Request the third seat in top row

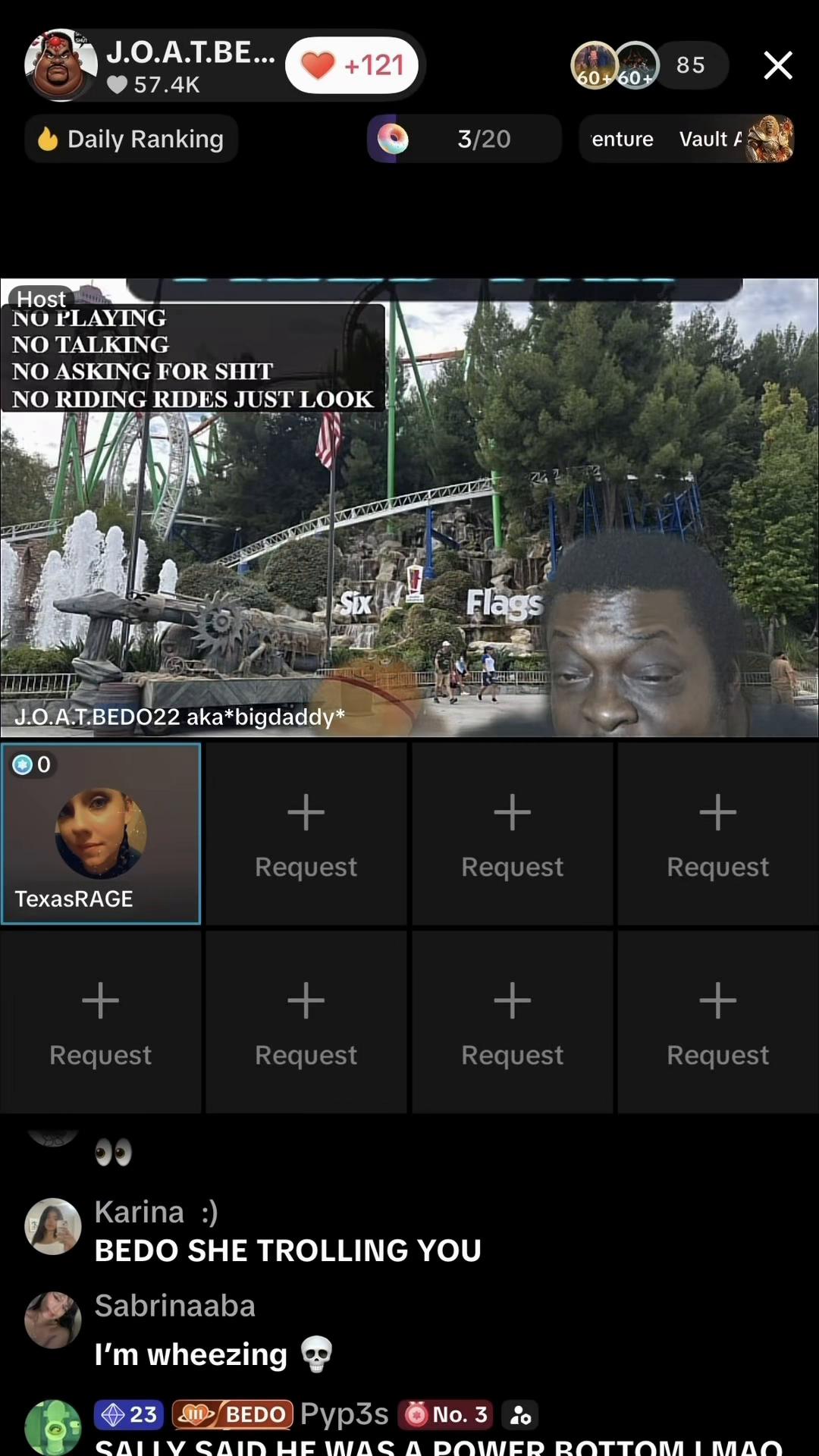pyautogui.click(x=513, y=833)
